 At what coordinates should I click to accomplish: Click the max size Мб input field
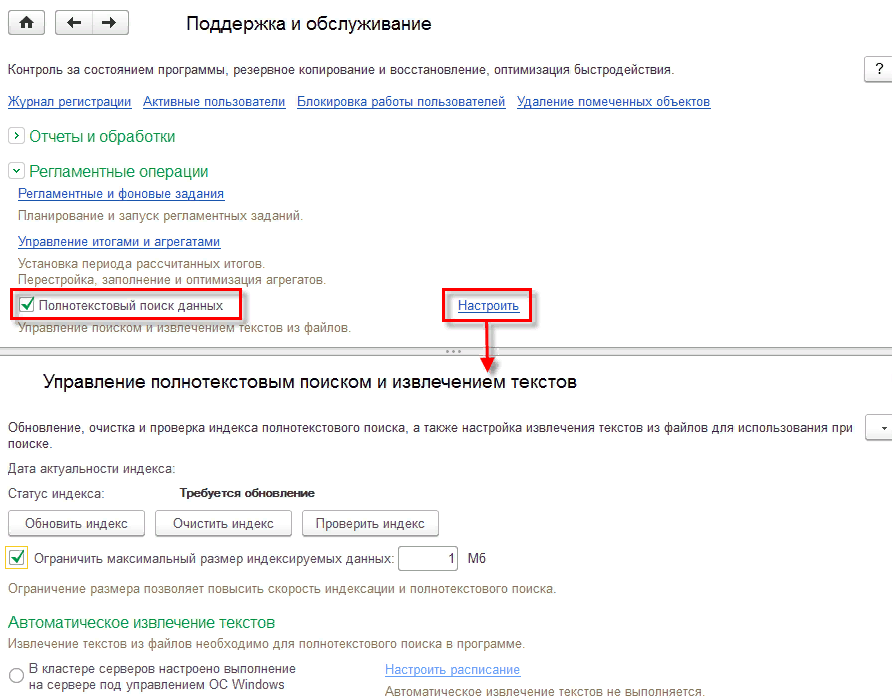click(429, 558)
